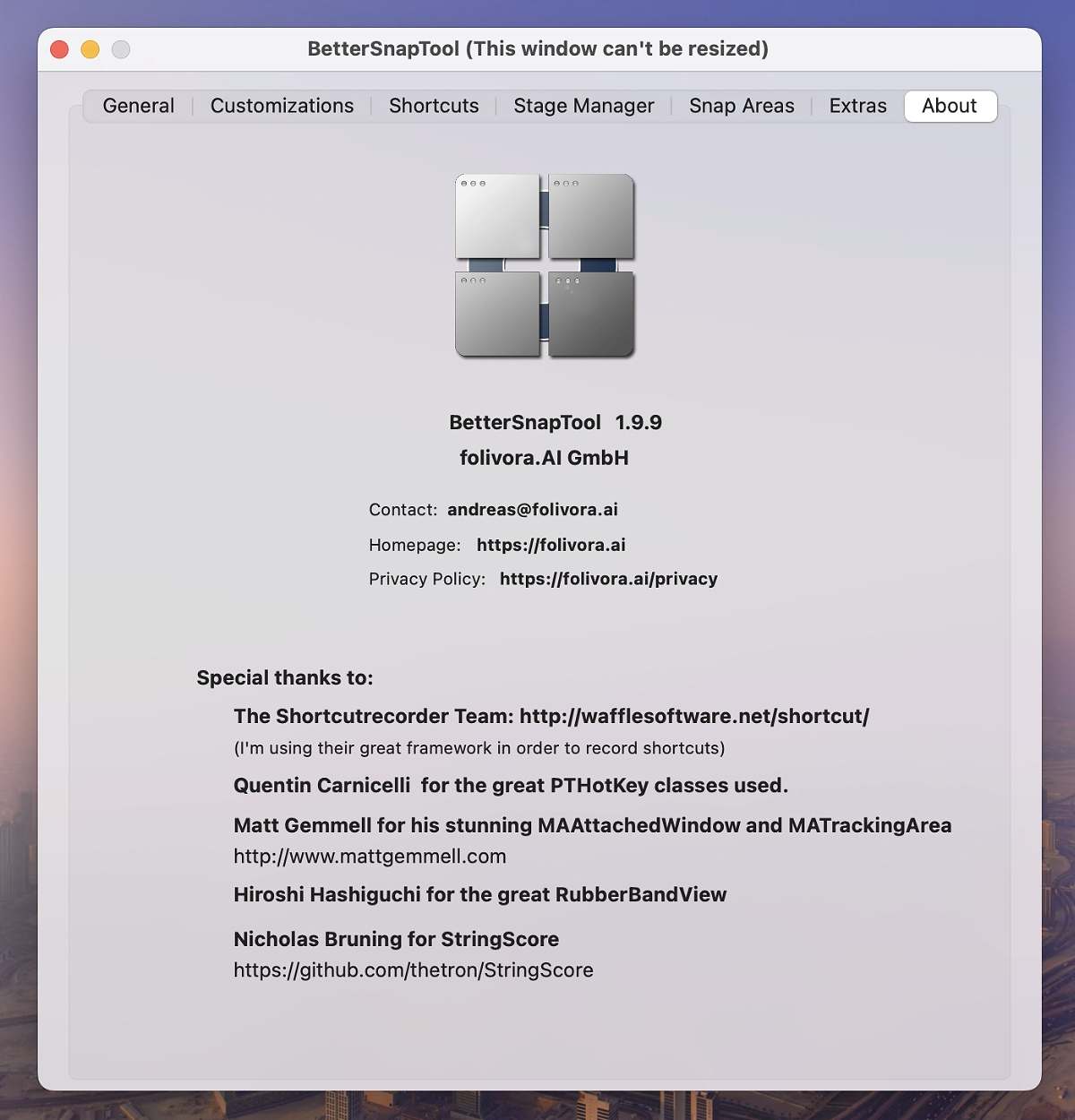Click the Hiroshi Hashiguchi RubberBandView credit
Viewport: 1075px width, 1120px height.
(x=480, y=894)
